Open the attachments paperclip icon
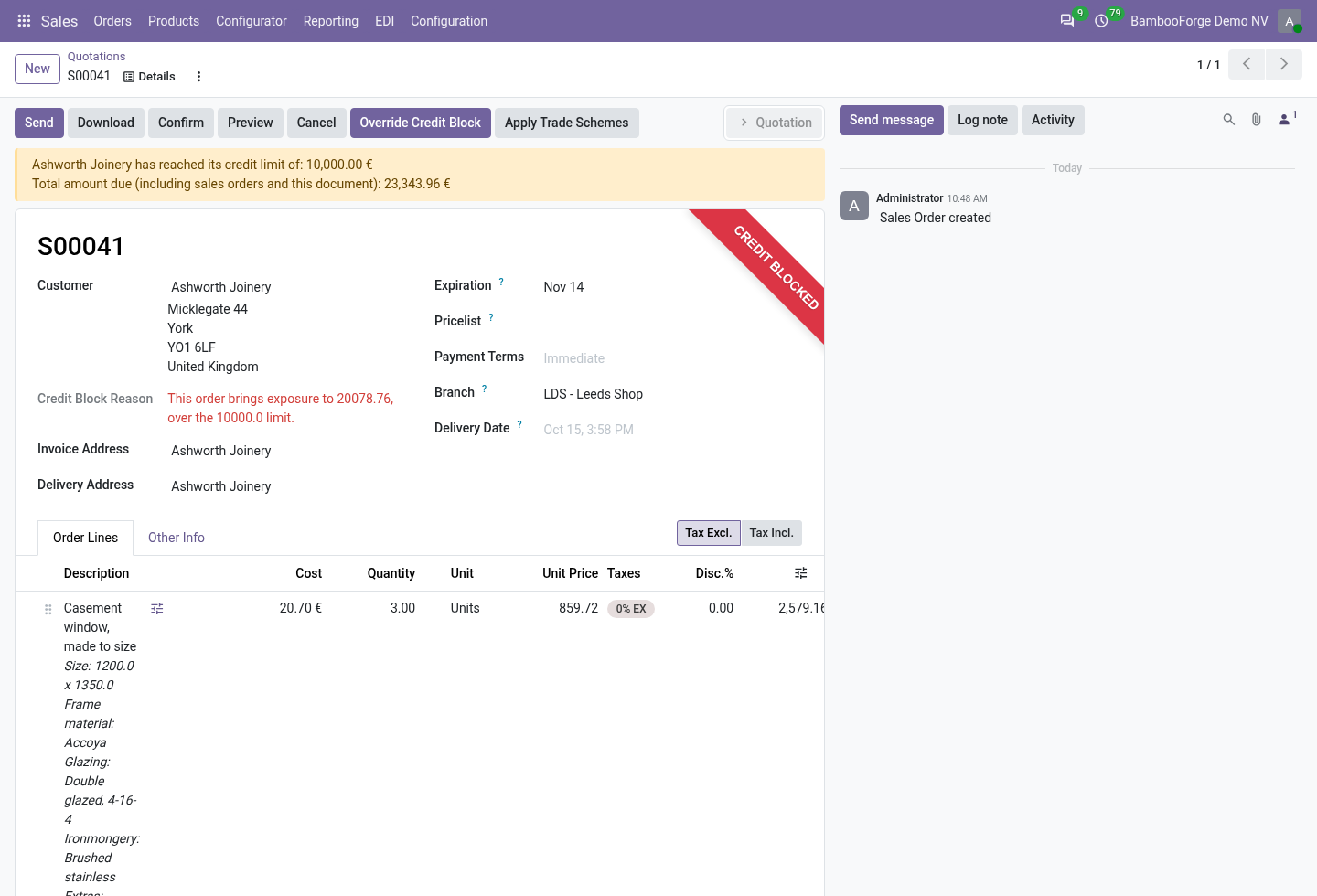The width and height of the screenshot is (1317, 896). [1257, 120]
